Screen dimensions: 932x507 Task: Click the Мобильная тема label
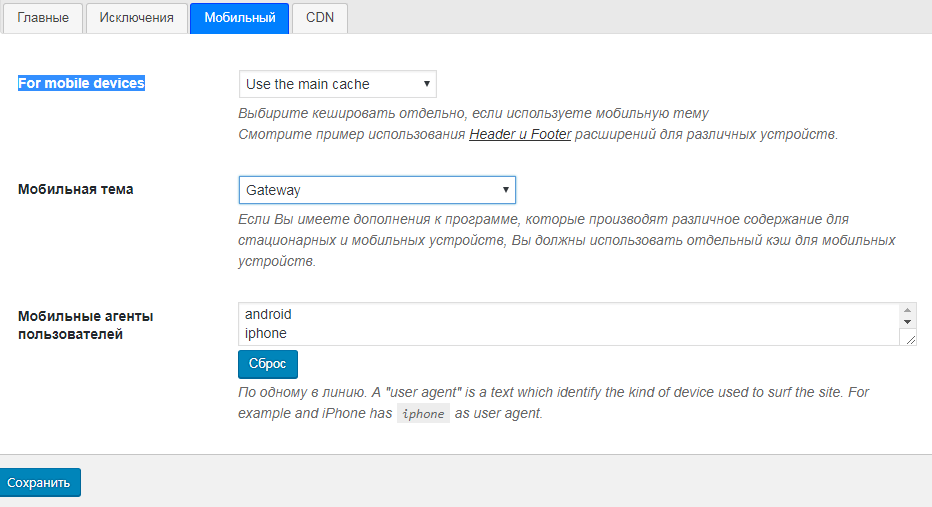[x=75, y=190]
